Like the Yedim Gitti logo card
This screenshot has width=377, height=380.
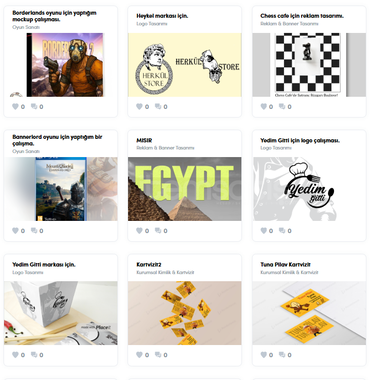(264, 230)
